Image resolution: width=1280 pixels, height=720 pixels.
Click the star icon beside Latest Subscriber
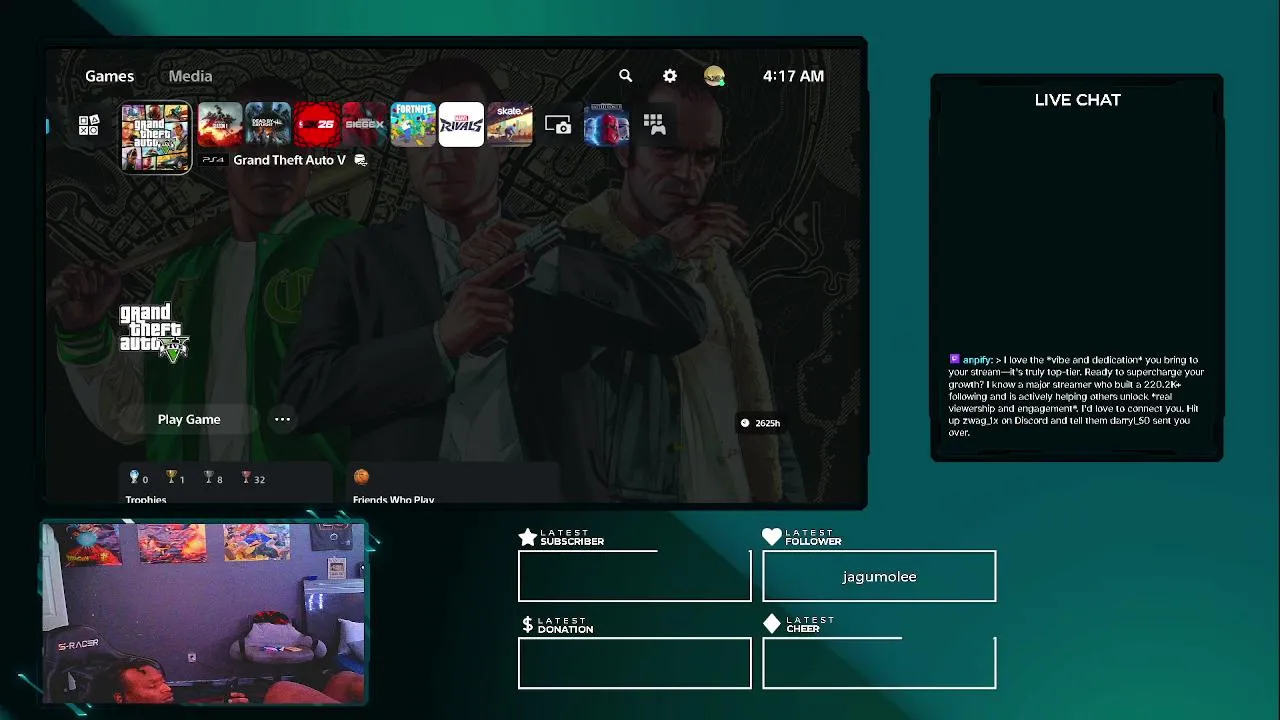point(528,537)
